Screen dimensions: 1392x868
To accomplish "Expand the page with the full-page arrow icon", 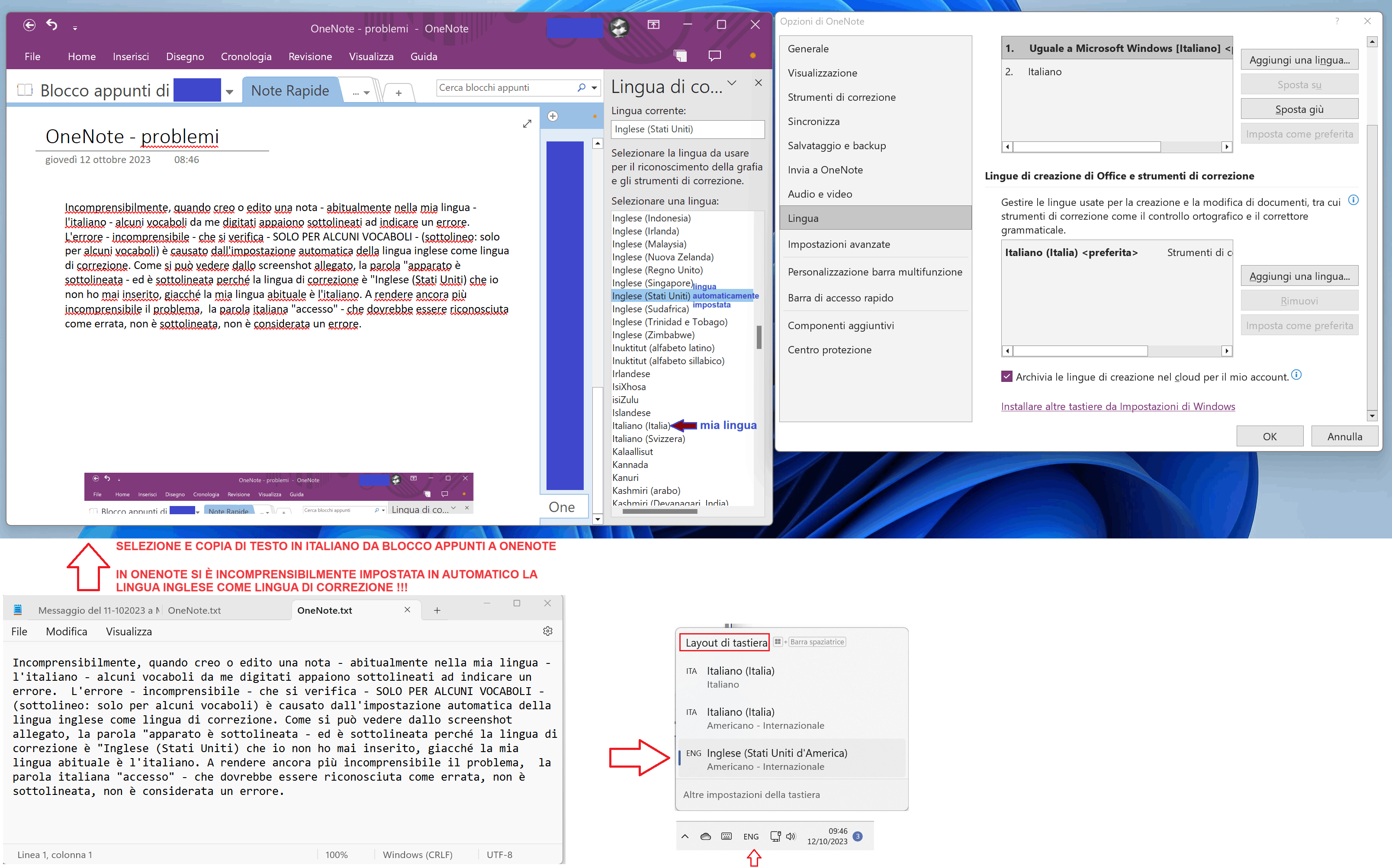I will (527, 123).
